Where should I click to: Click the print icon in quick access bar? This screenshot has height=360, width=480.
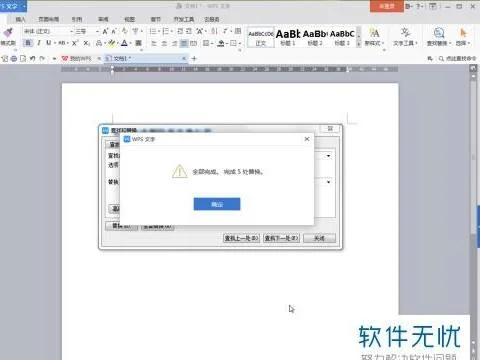(x=14, y=58)
